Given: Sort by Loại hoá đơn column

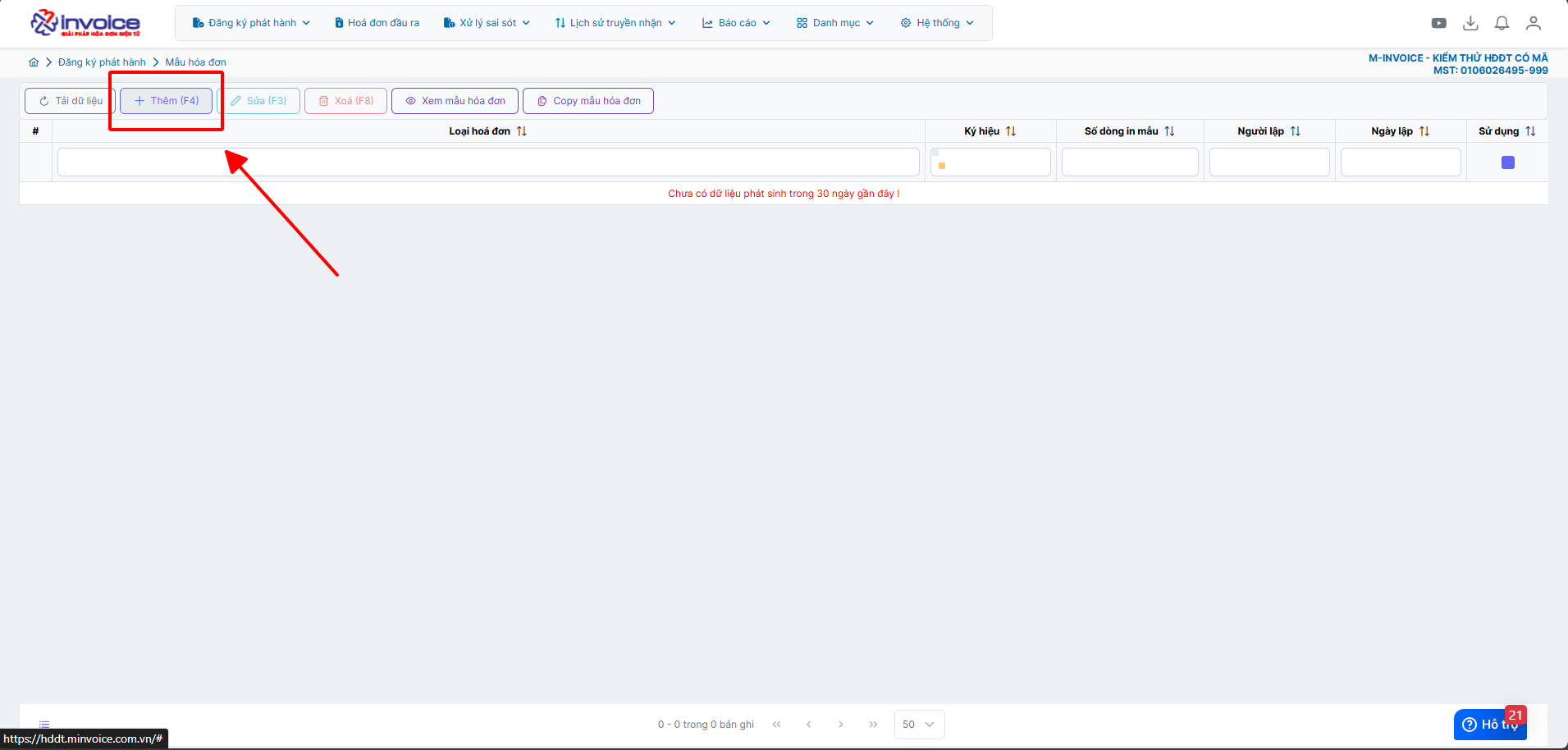Looking at the screenshot, I should [522, 131].
